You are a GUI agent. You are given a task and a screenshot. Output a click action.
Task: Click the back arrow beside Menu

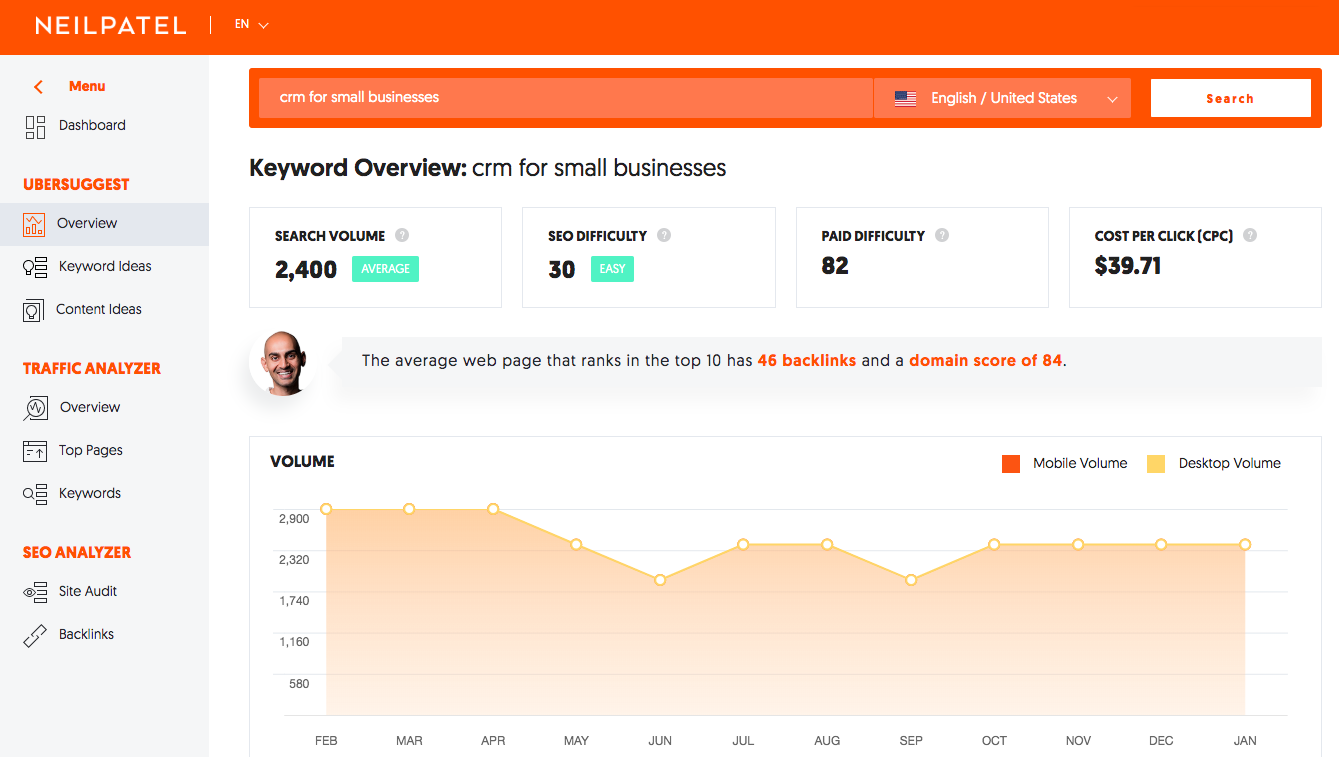(x=38, y=87)
